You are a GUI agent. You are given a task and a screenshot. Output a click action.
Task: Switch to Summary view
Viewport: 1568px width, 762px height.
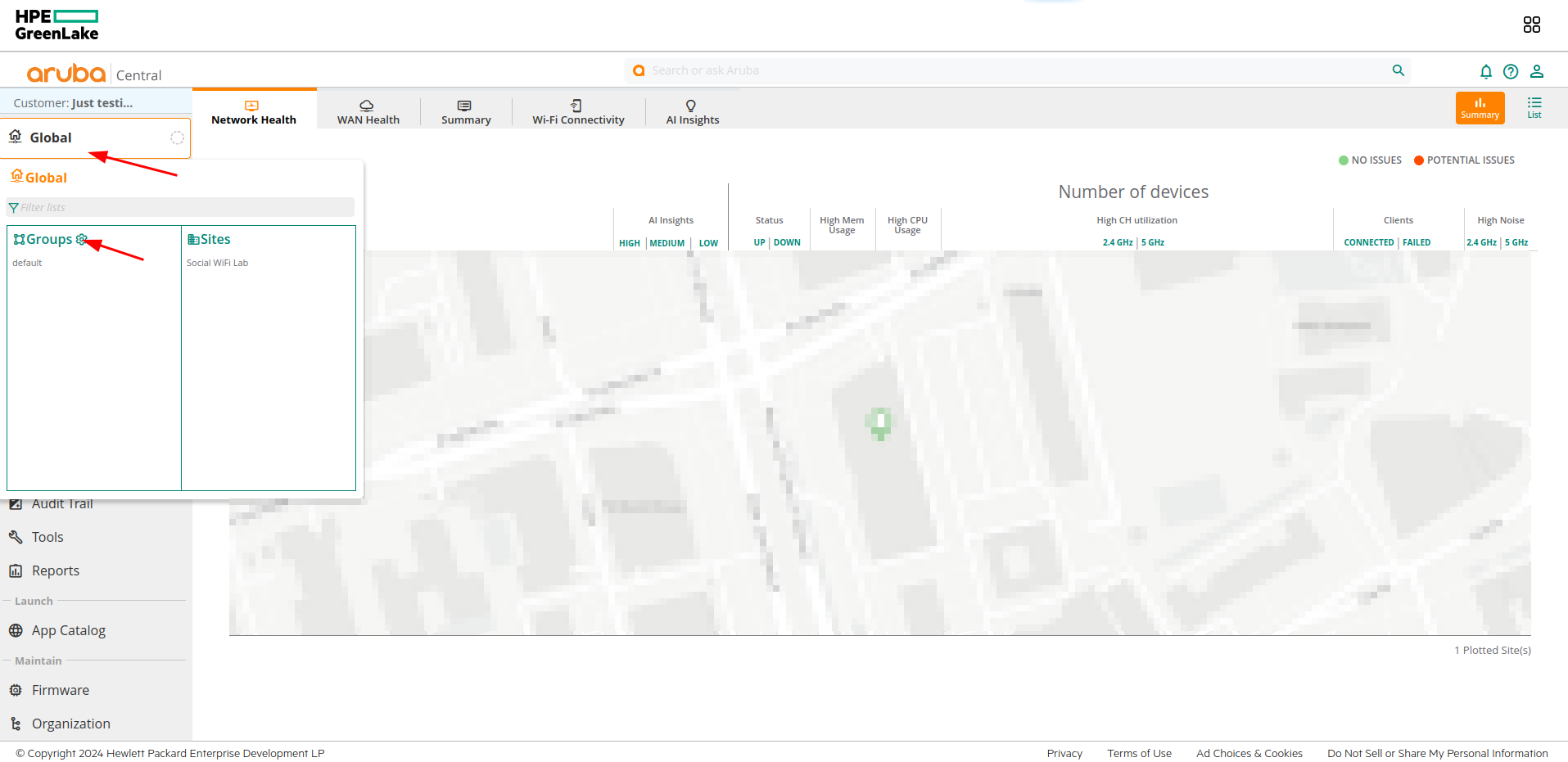click(1480, 107)
